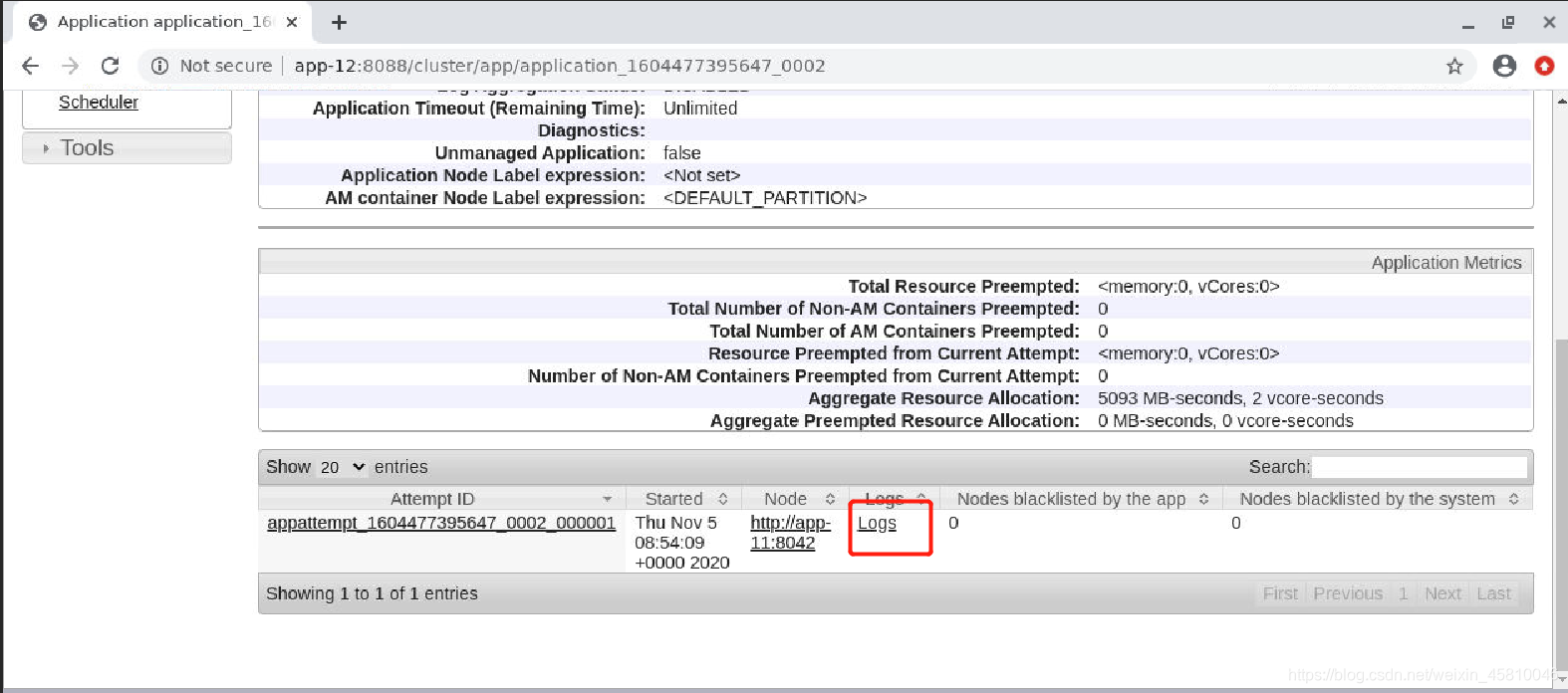Sort the table by Node column
1568x693 pixels.
[796, 499]
